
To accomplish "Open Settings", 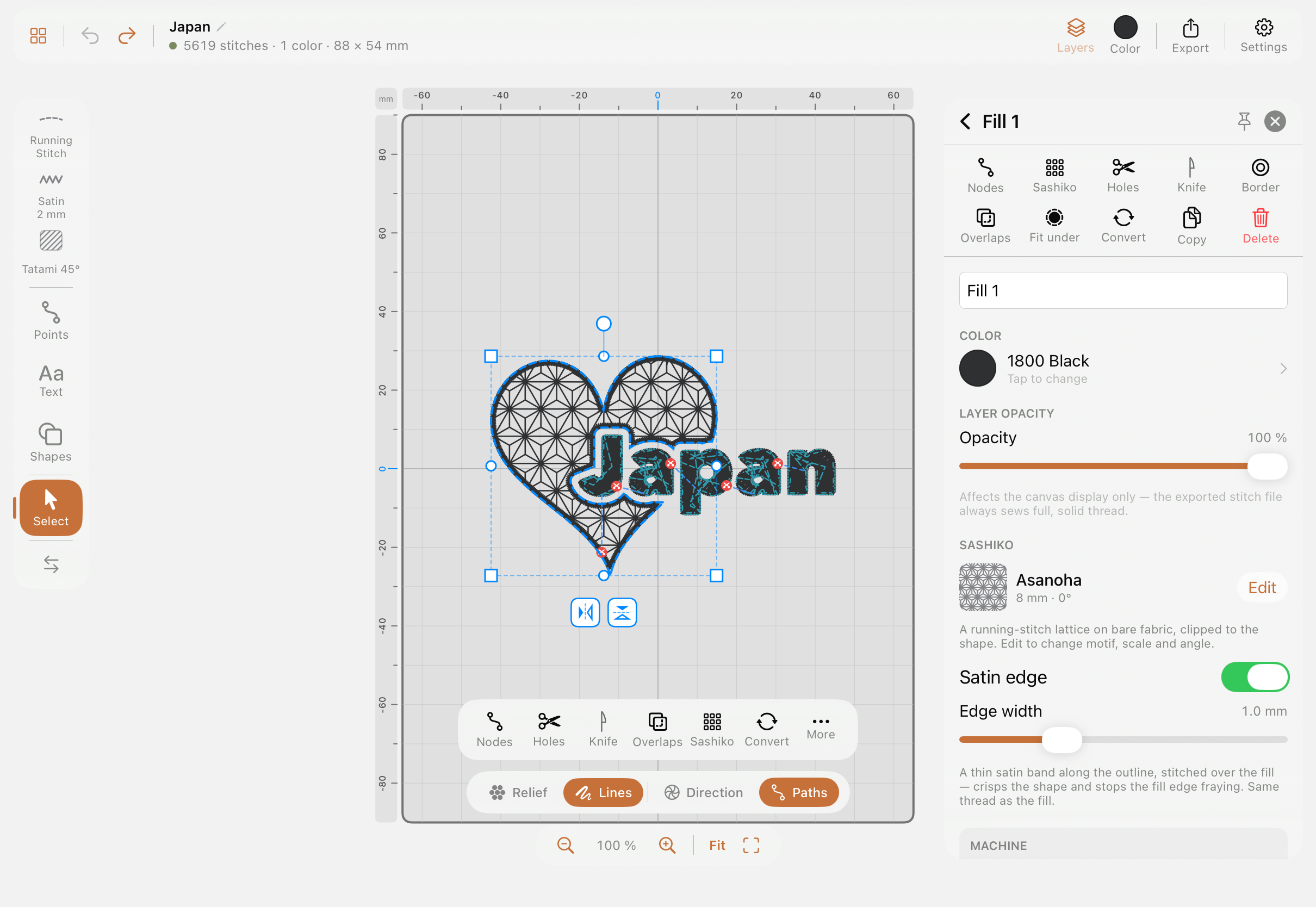I will (1263, 35).
